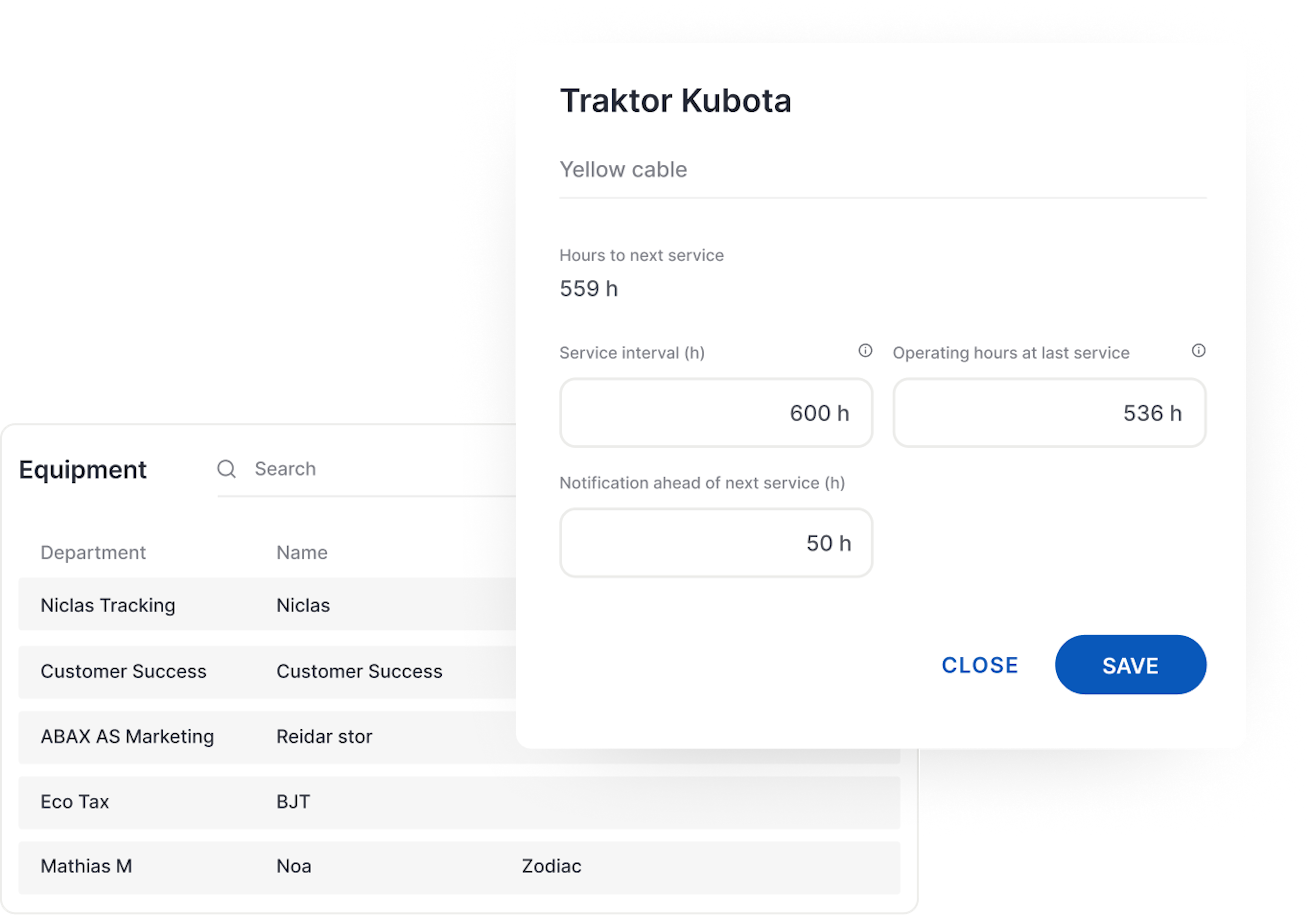This screenshot has width=1312, height=915.
Task: Select the ABAX AS Marketing cell
Action: (127, 737)
